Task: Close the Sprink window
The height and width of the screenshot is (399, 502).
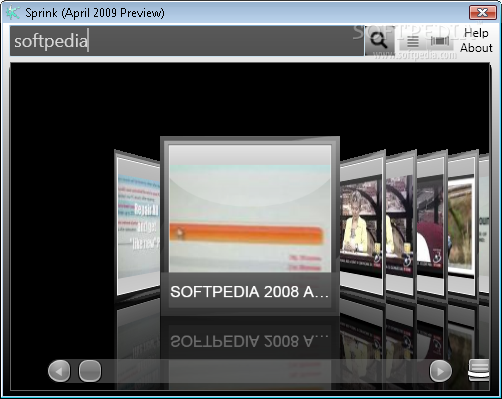Action: click(x=482, y=13)
